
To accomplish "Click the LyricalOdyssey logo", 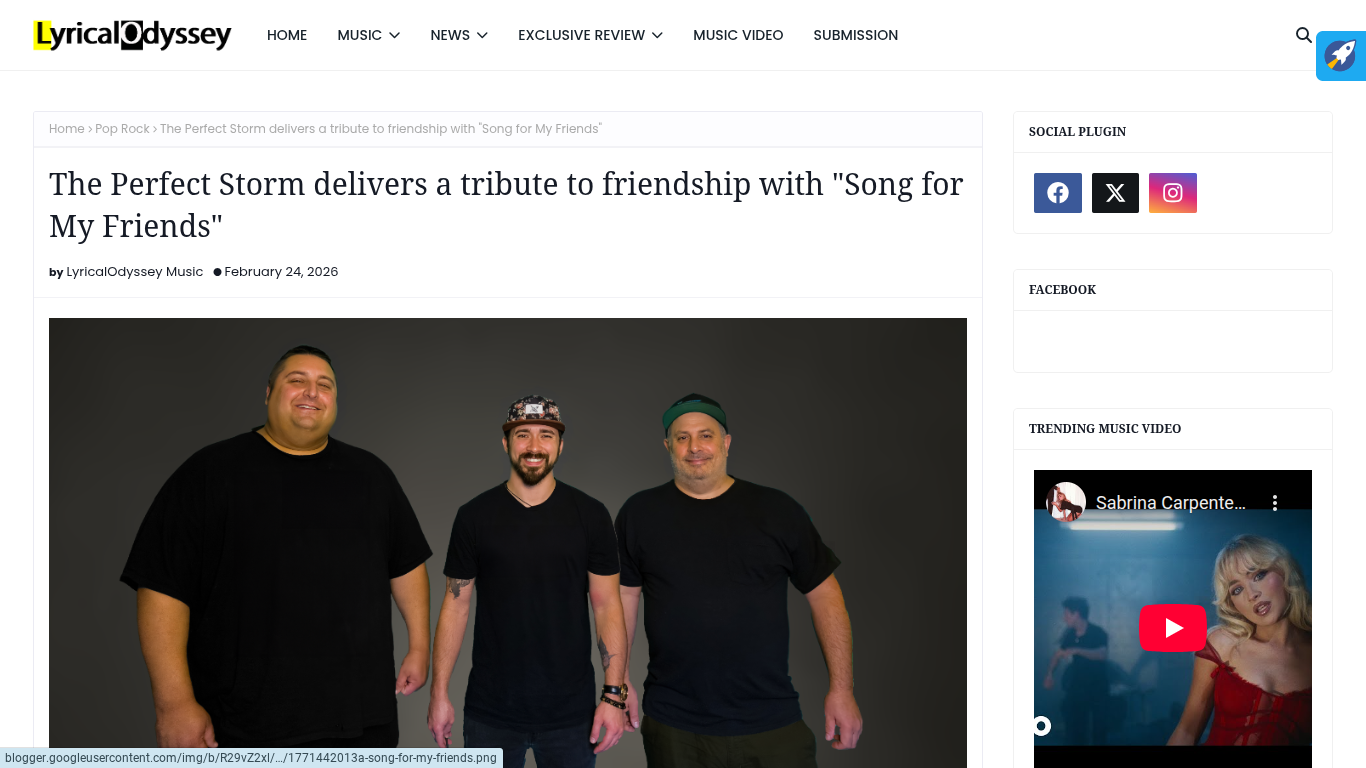I will tap(133, 35).
